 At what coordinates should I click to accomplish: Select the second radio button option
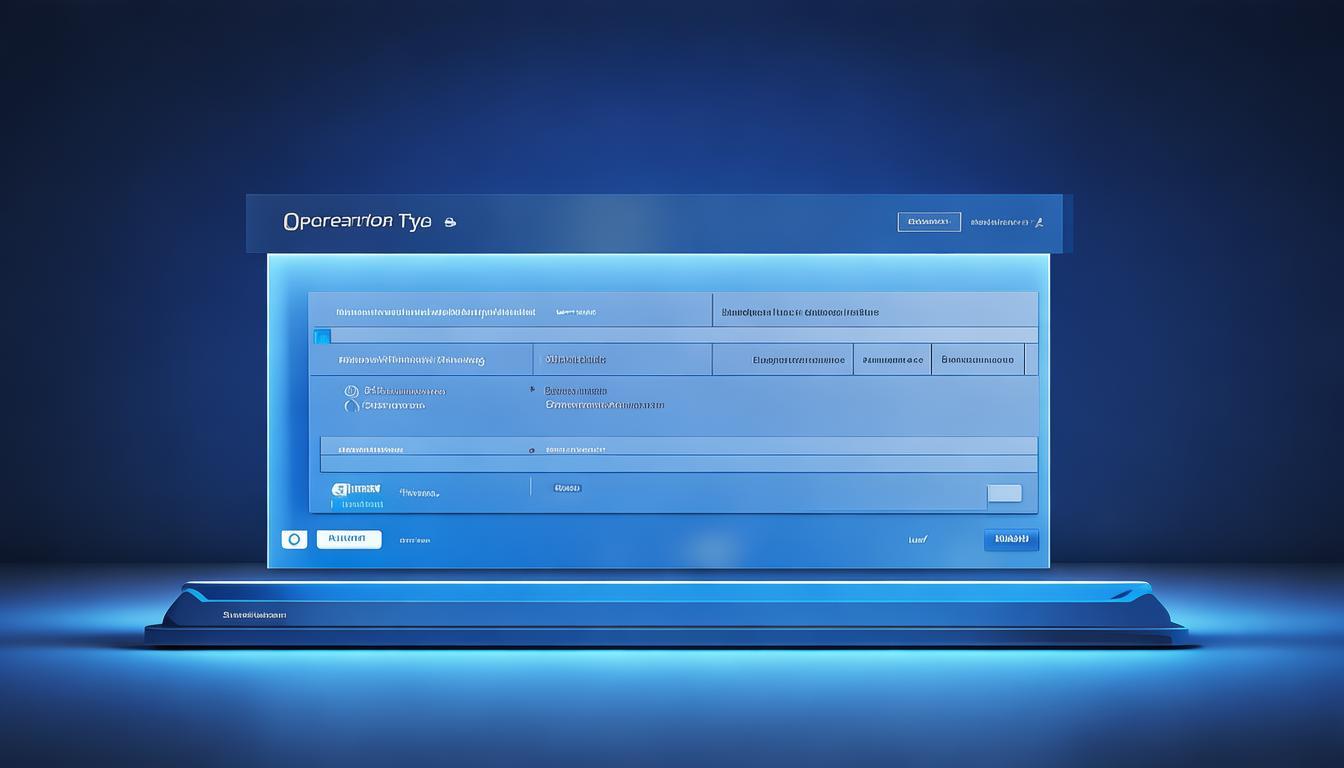click(x=351, y=406)
